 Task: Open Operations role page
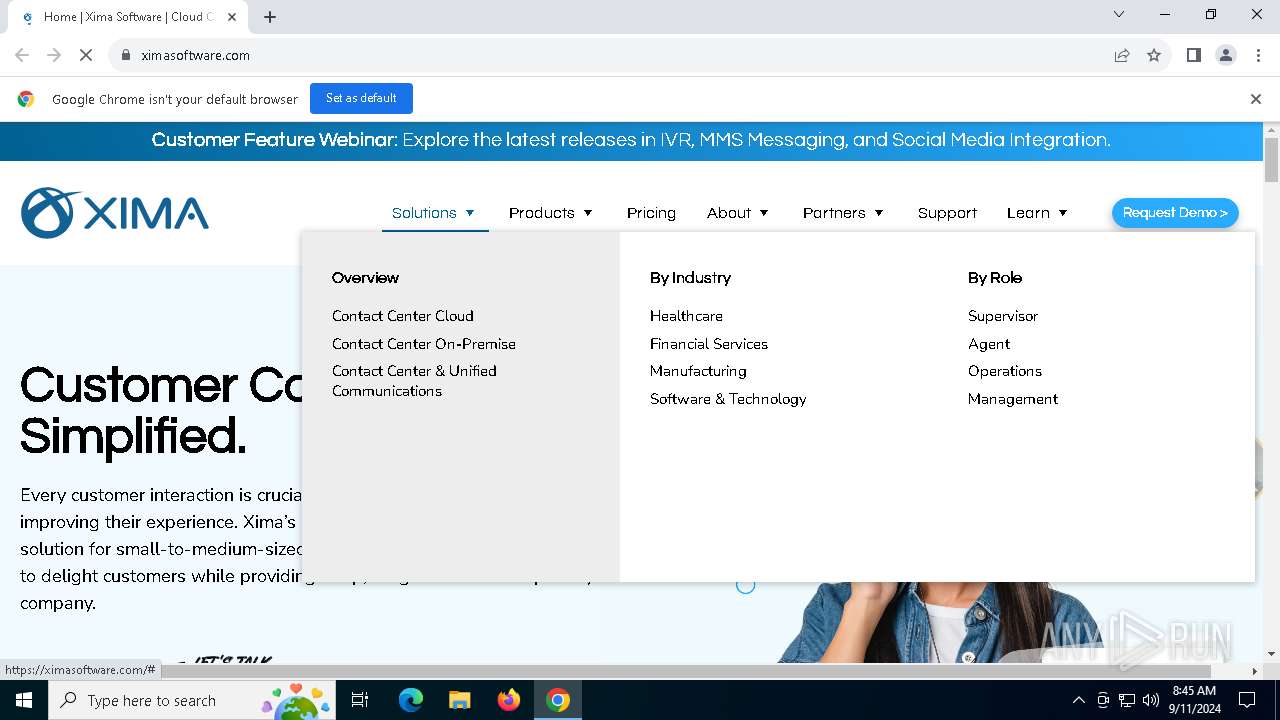click(x=1005, y=371)
